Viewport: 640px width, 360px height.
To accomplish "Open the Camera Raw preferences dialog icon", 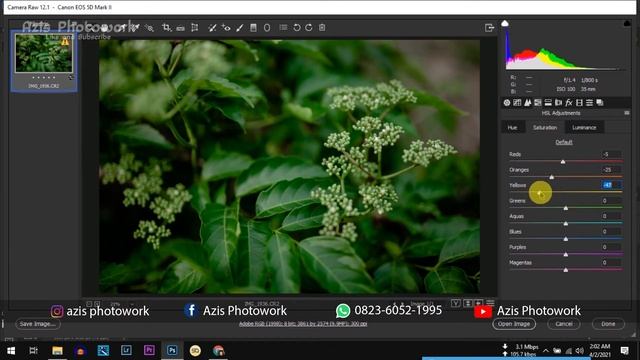I will tap(283, 28).
